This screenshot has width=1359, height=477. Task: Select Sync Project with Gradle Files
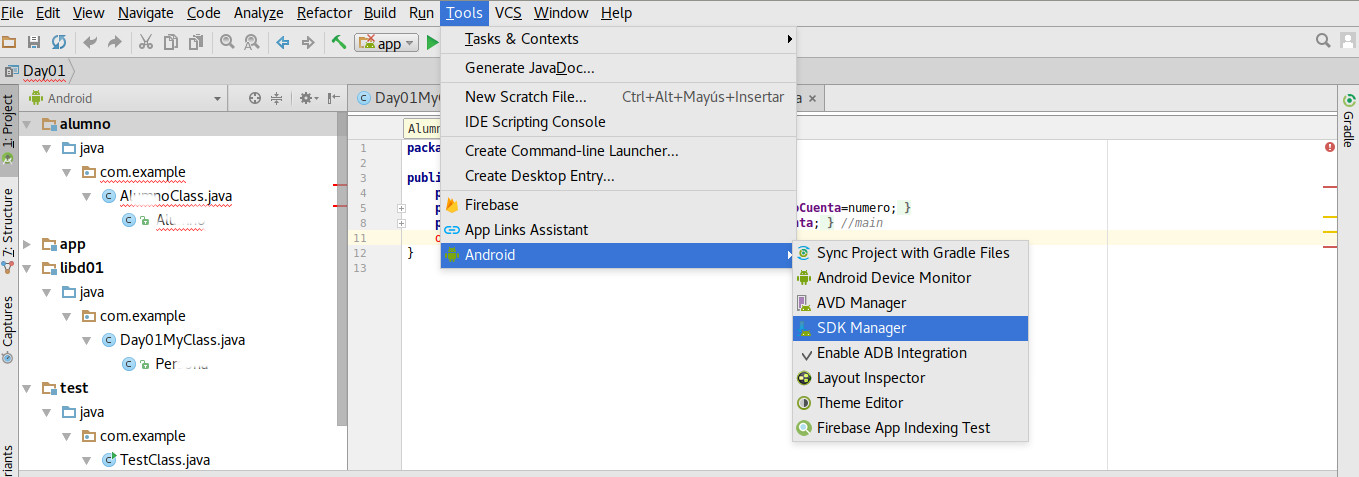(x=910, y=253)
